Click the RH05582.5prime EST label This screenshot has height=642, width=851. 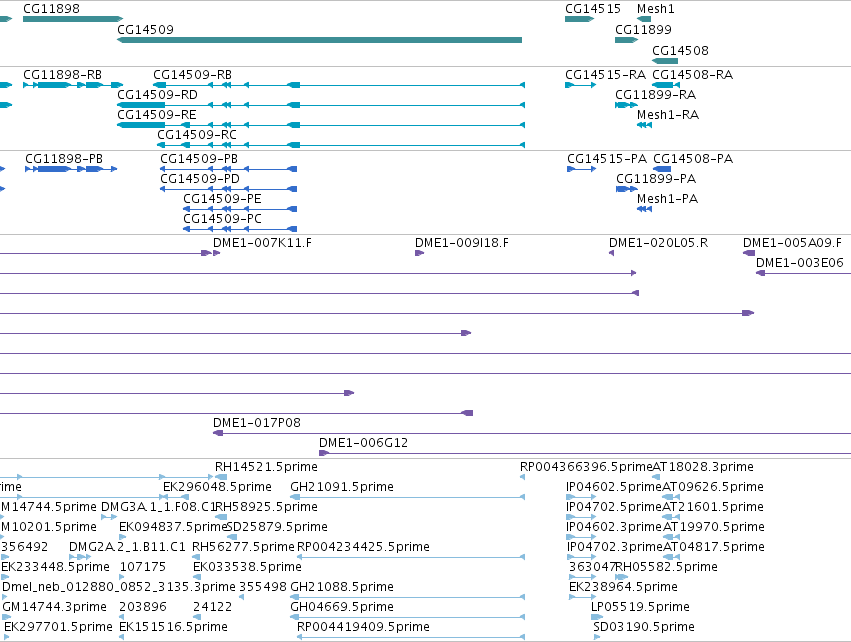tap(666, 567)
